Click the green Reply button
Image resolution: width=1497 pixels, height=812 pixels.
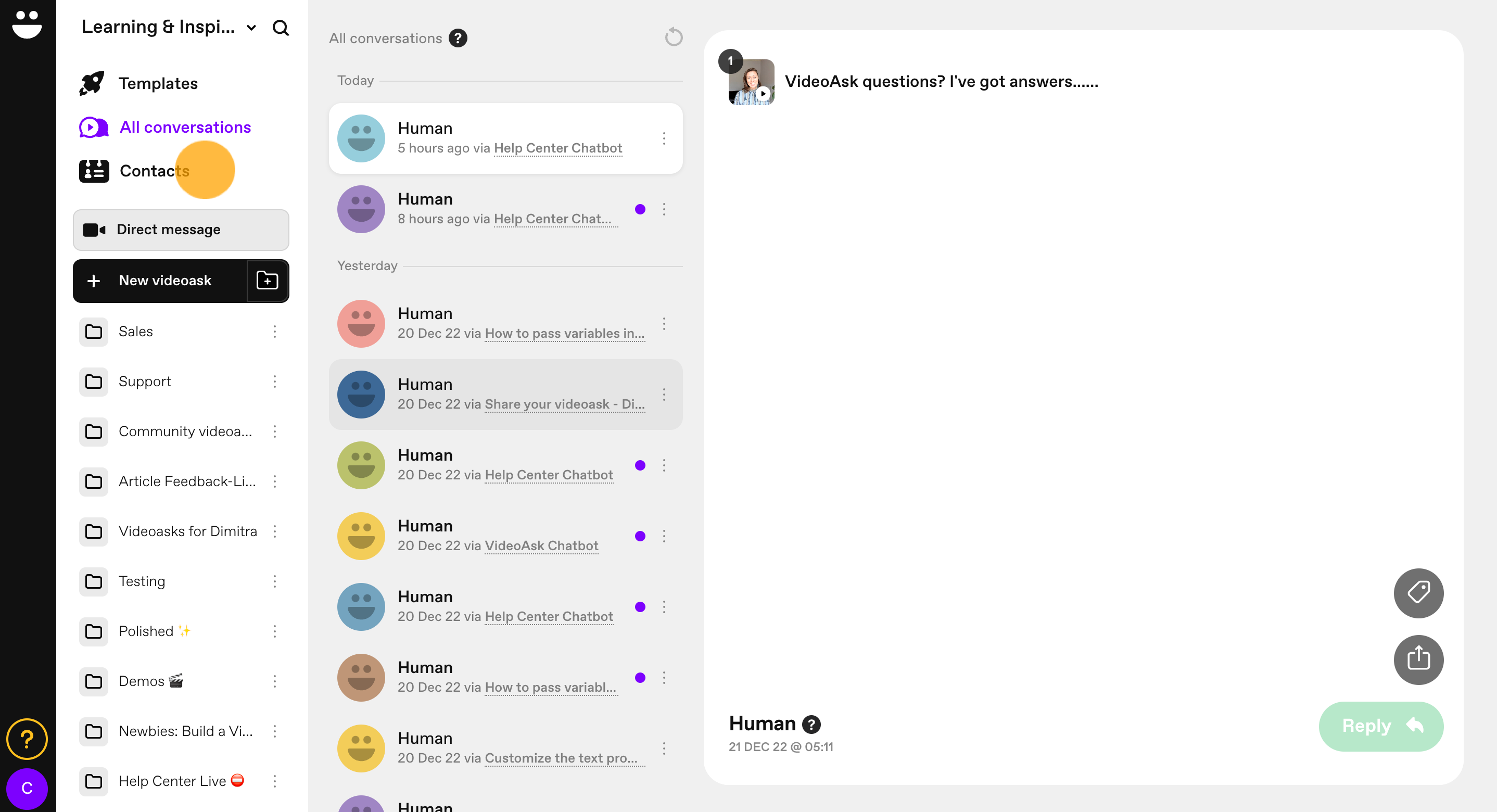point(1381,726)
